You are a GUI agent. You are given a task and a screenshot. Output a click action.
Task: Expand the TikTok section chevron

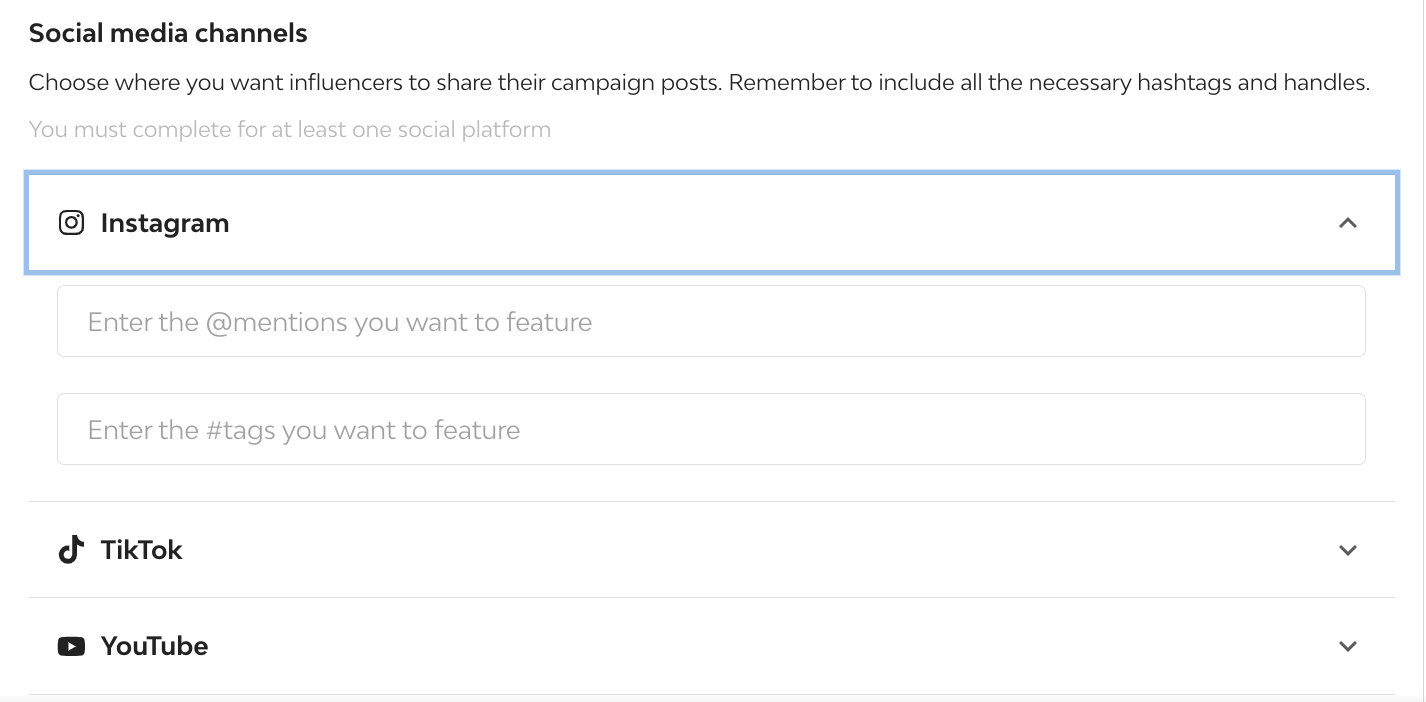point(1347,550)
